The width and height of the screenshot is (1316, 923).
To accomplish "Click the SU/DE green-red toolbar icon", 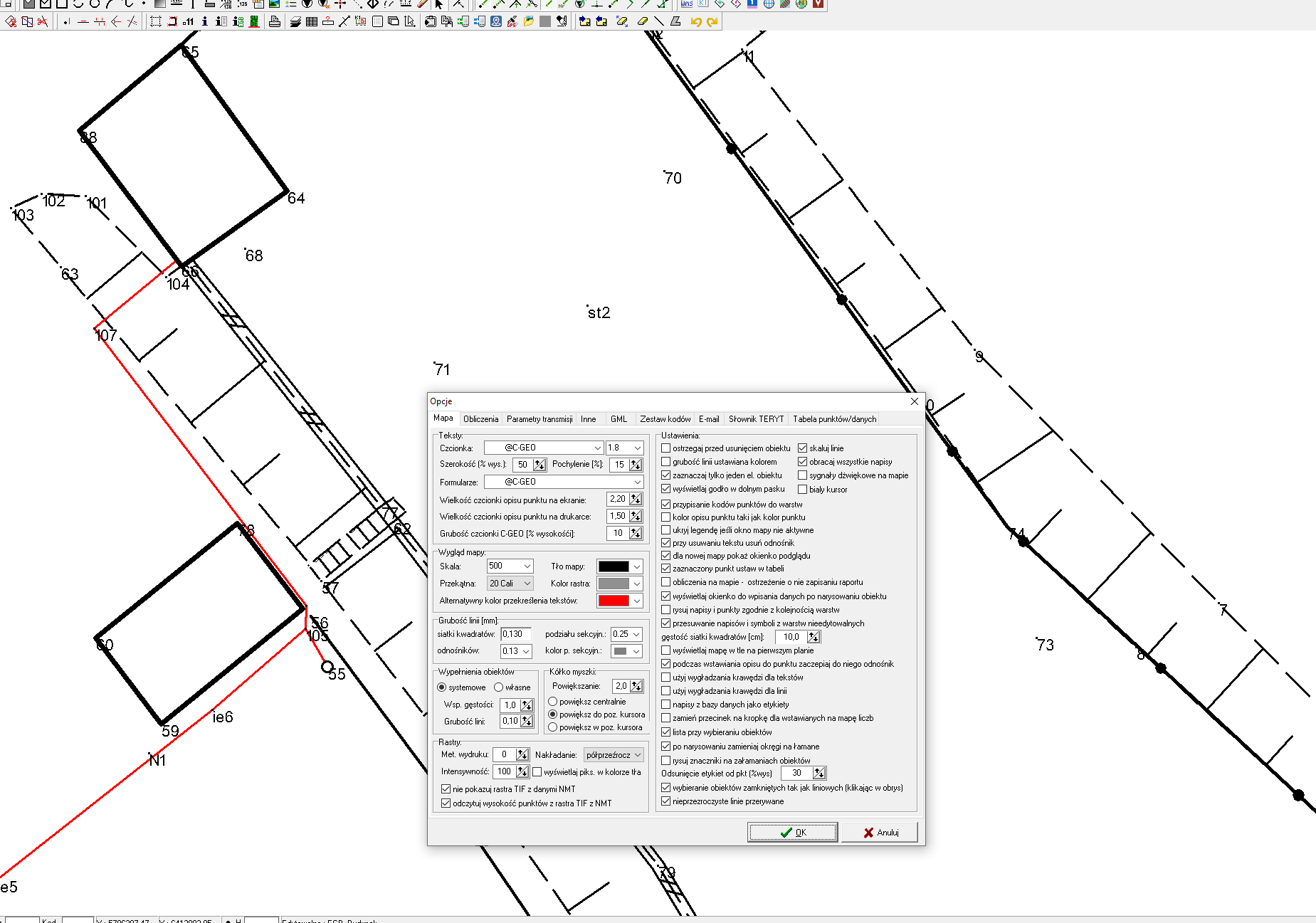I will point(254,21).
